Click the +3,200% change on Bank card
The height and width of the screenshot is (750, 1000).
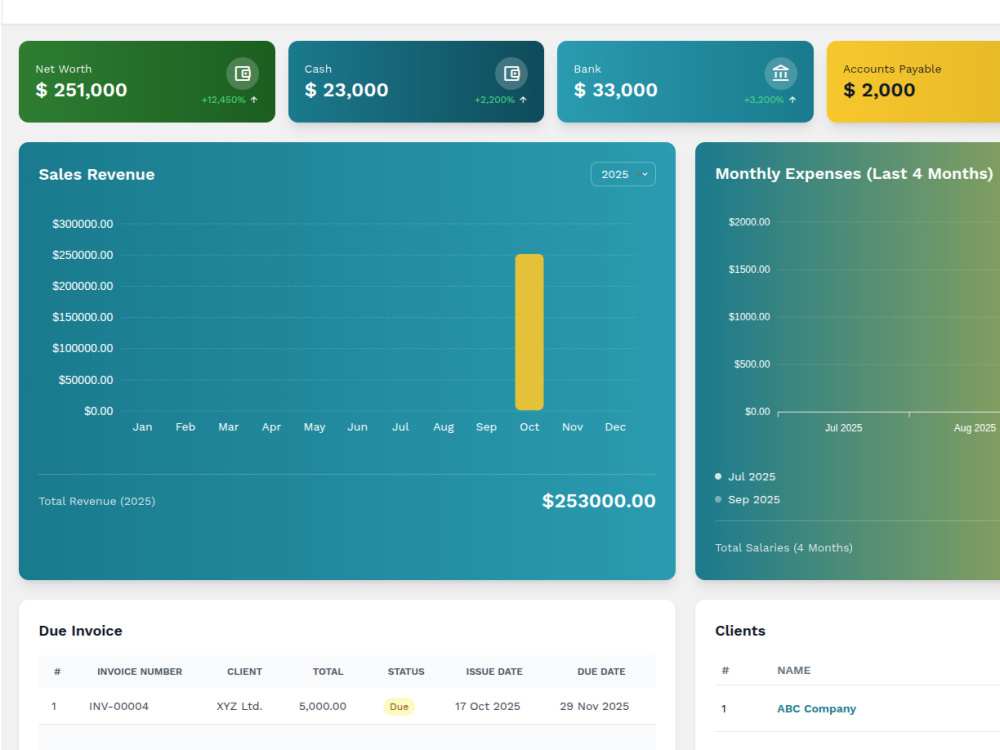coord(763,99)
